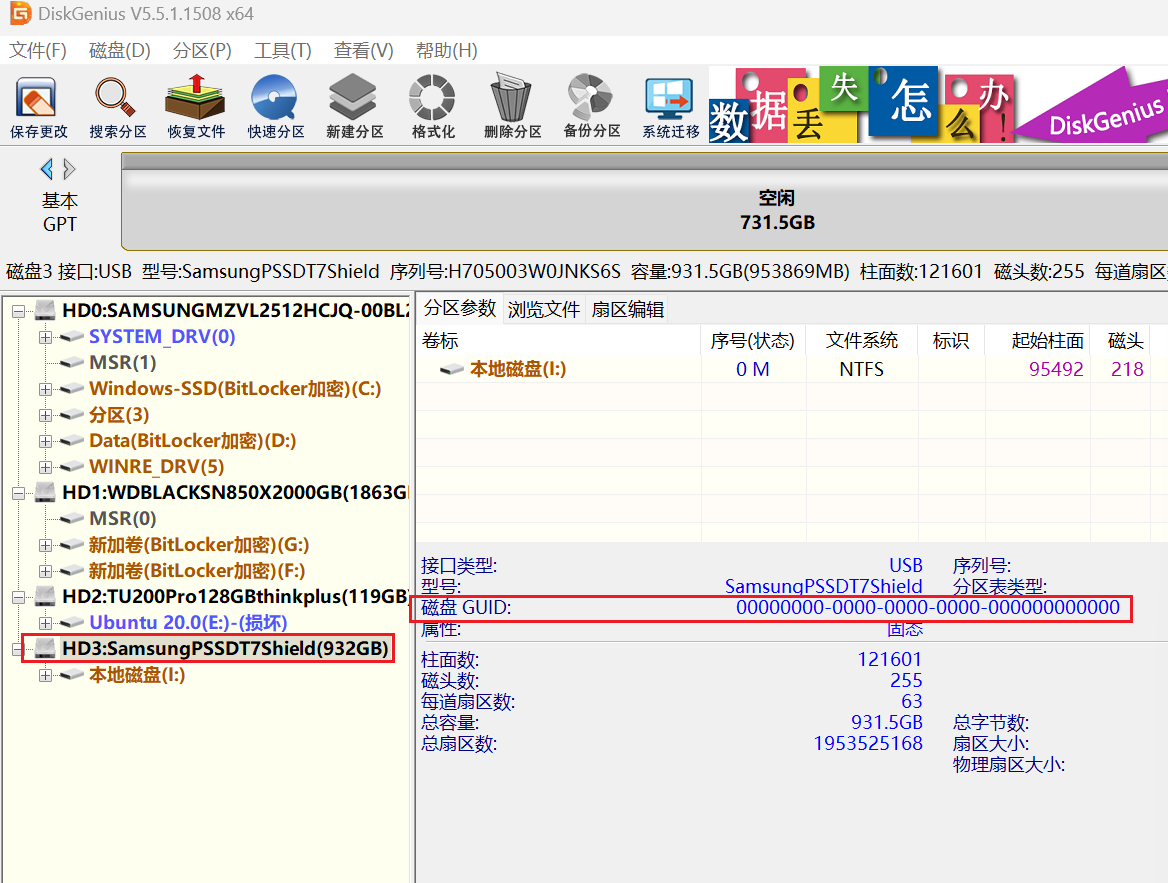1168x883 pixels.
Task: Click the 文件系统 column header
Action: tap(861, 341)
